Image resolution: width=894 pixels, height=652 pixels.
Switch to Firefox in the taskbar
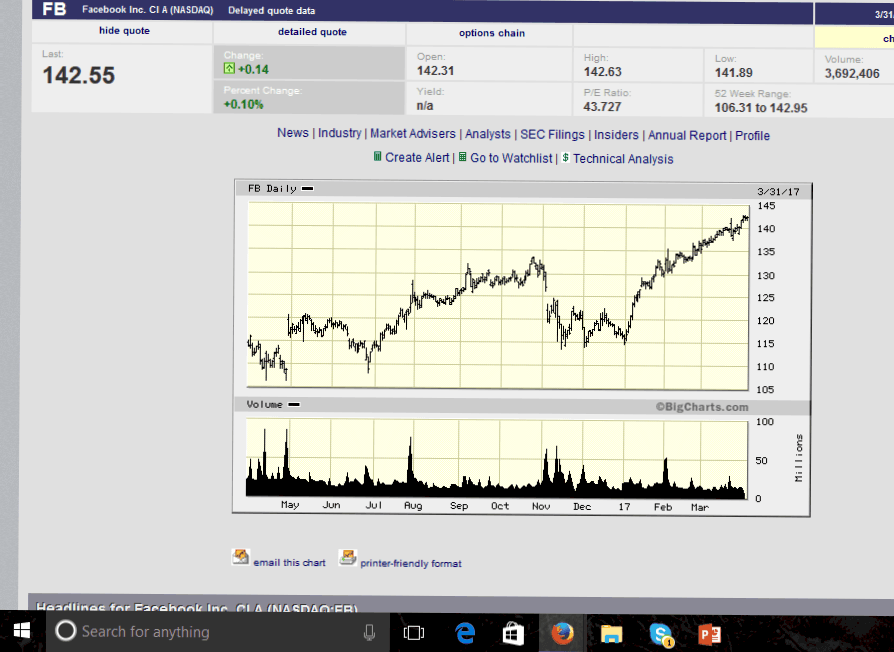pos(562,633)
